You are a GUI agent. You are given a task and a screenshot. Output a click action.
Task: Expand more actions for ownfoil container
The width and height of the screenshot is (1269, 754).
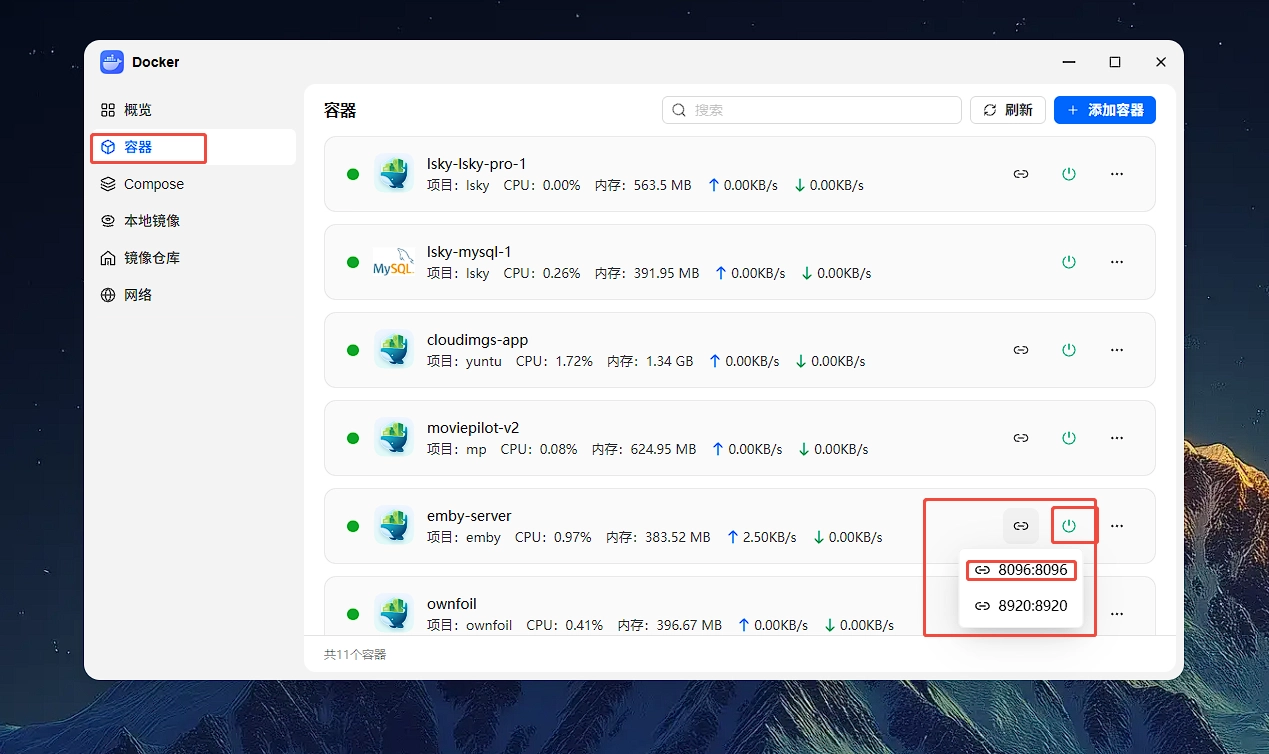1117,614
